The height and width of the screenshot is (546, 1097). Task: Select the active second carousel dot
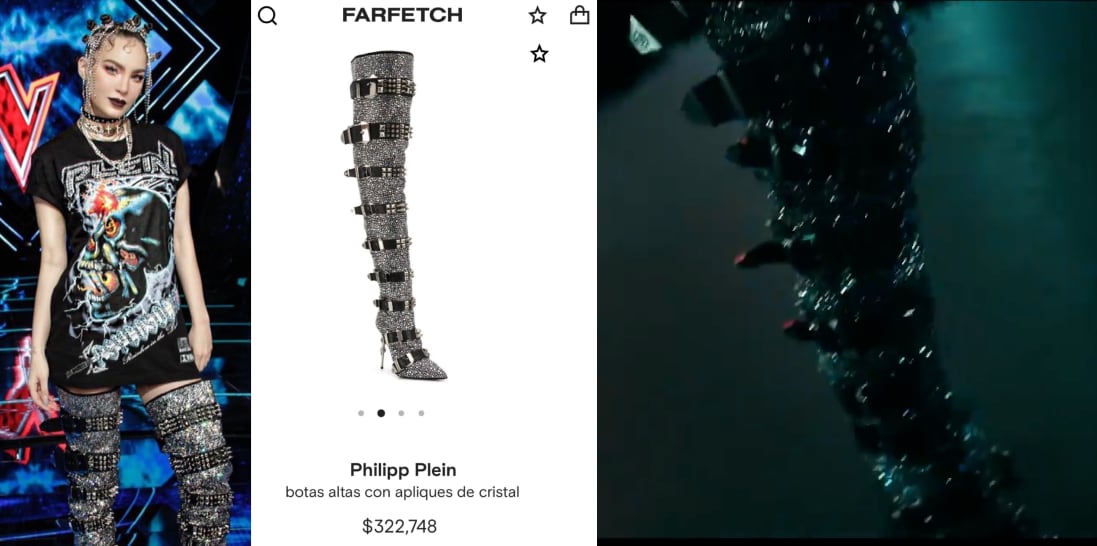[381, 413]
